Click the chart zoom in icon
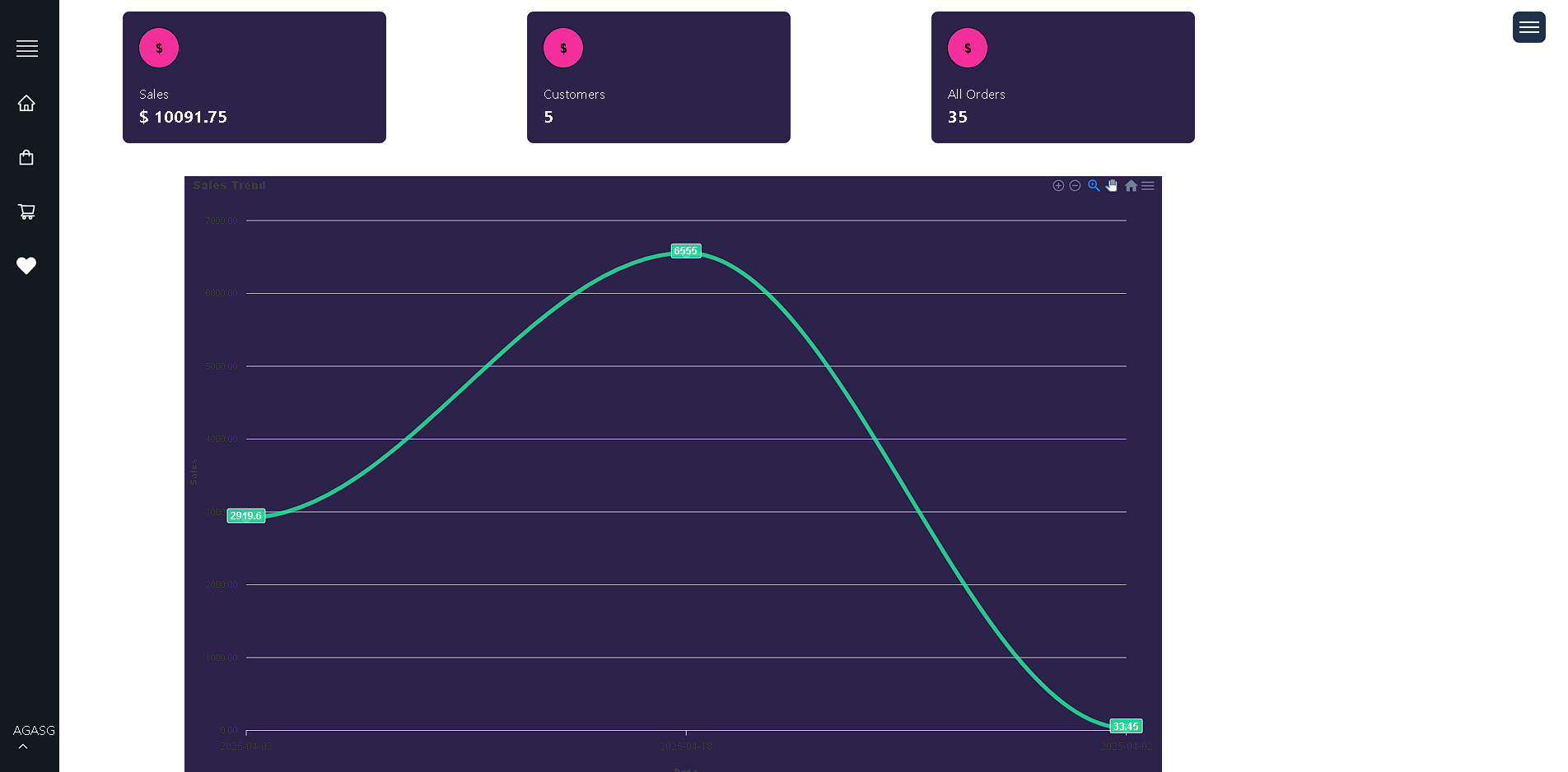The height and width of the screenshot is (772, 1568). coord(1058,186)
